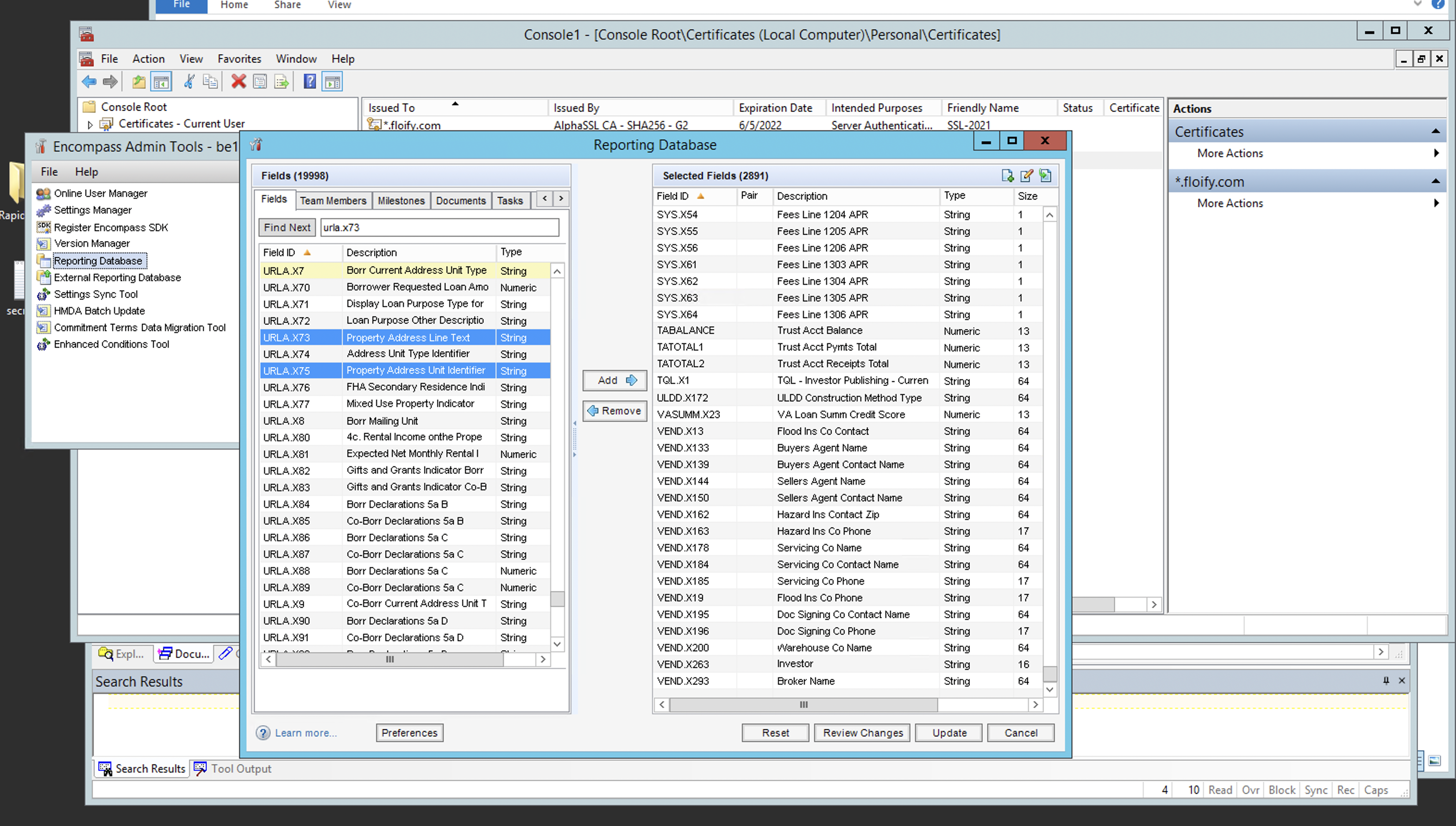Collapse the Certificates actions section

(1436, 131)
